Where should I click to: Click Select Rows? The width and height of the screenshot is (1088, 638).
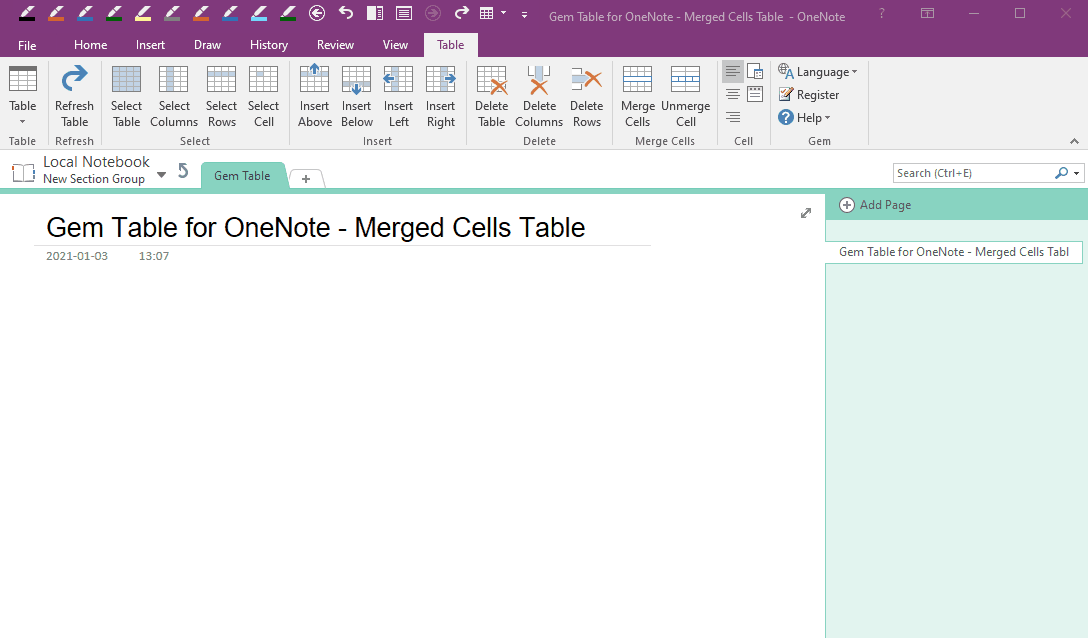coord(221,96)
